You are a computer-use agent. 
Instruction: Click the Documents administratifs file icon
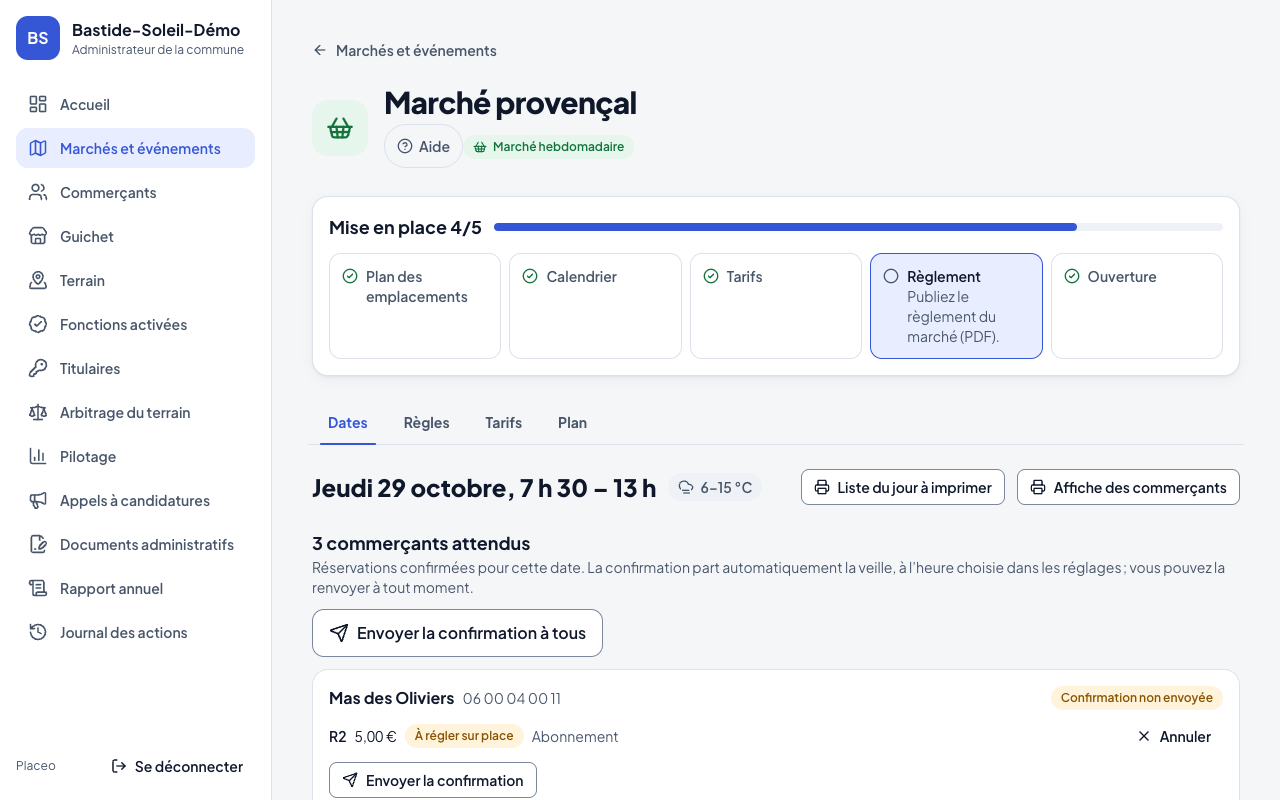tap(38, 544)
